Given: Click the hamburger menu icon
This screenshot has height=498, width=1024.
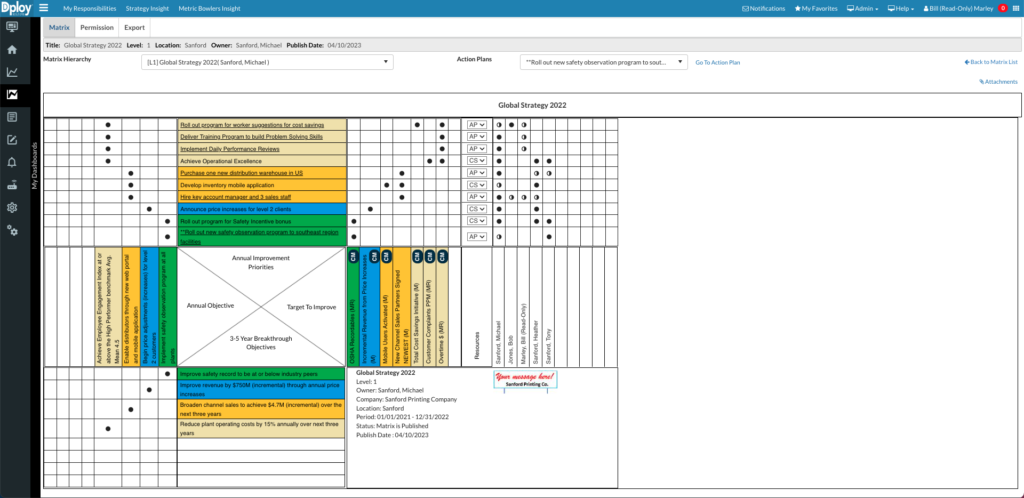Looking at the screenshot, I should 44,8.
